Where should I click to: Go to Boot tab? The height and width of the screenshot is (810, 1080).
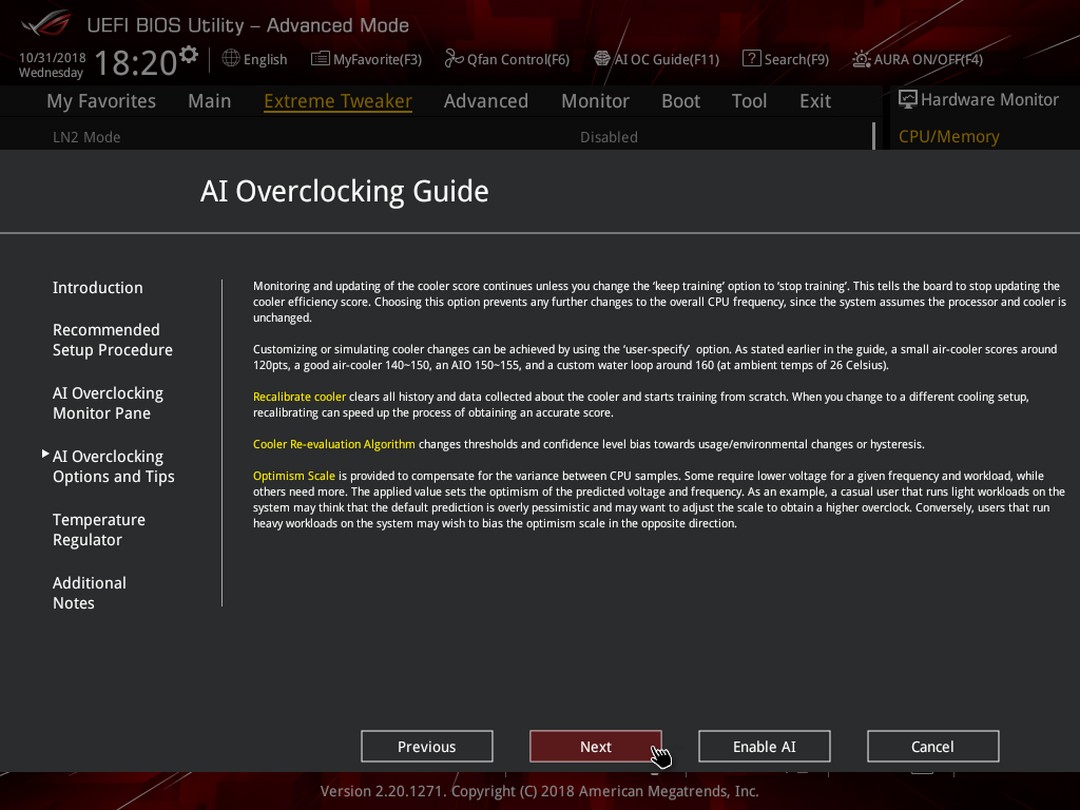click(x=681, y=101)
